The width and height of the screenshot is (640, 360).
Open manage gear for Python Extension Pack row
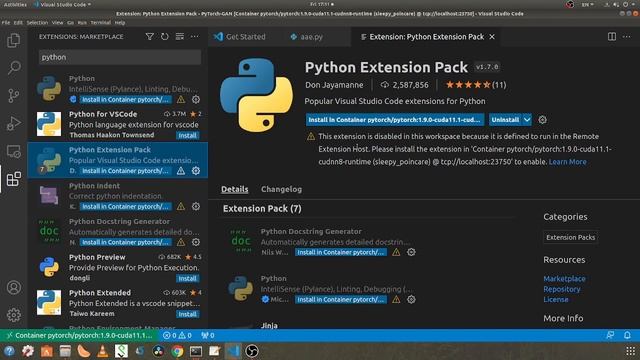pyautogui.click(x=196, y=171)
